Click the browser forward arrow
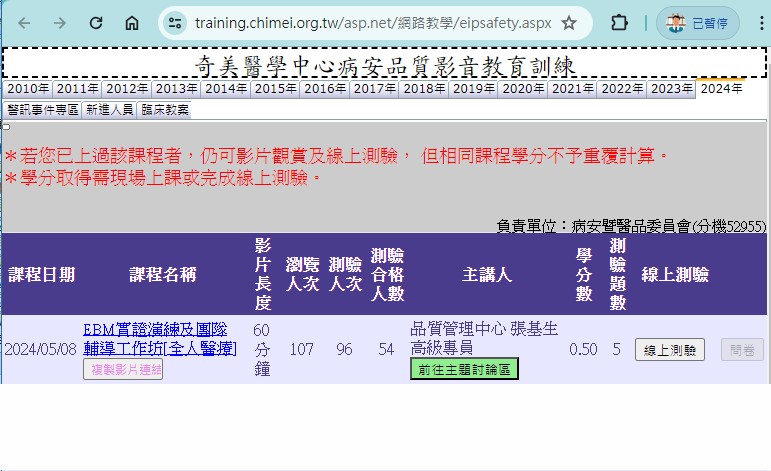Screen dimensions: 771x471 [x=60, y=23]
